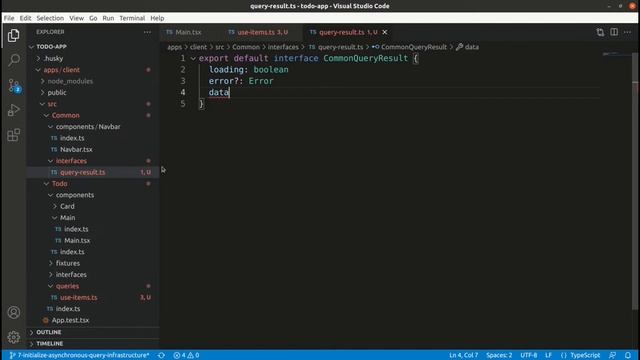The width and height of the screenshot is (640, 360).
Task: Open editor more actions ellipsis
Action: pyautogui.click(x=627, y=32)
